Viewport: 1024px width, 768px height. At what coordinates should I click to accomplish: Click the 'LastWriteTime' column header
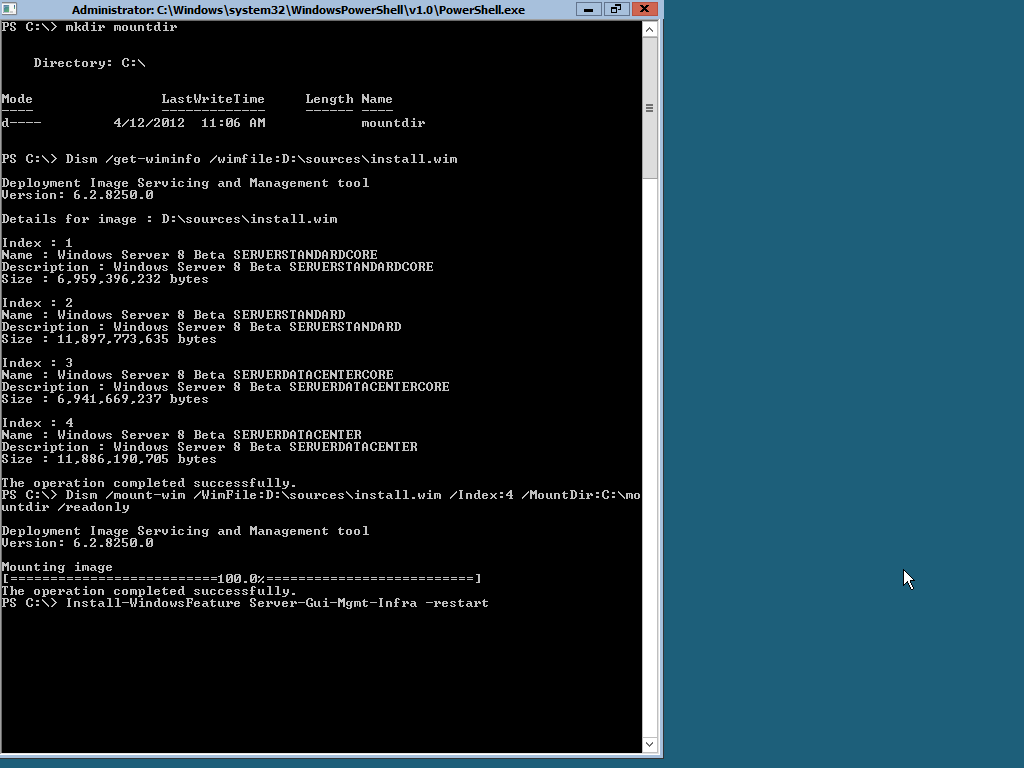[213, 99]
